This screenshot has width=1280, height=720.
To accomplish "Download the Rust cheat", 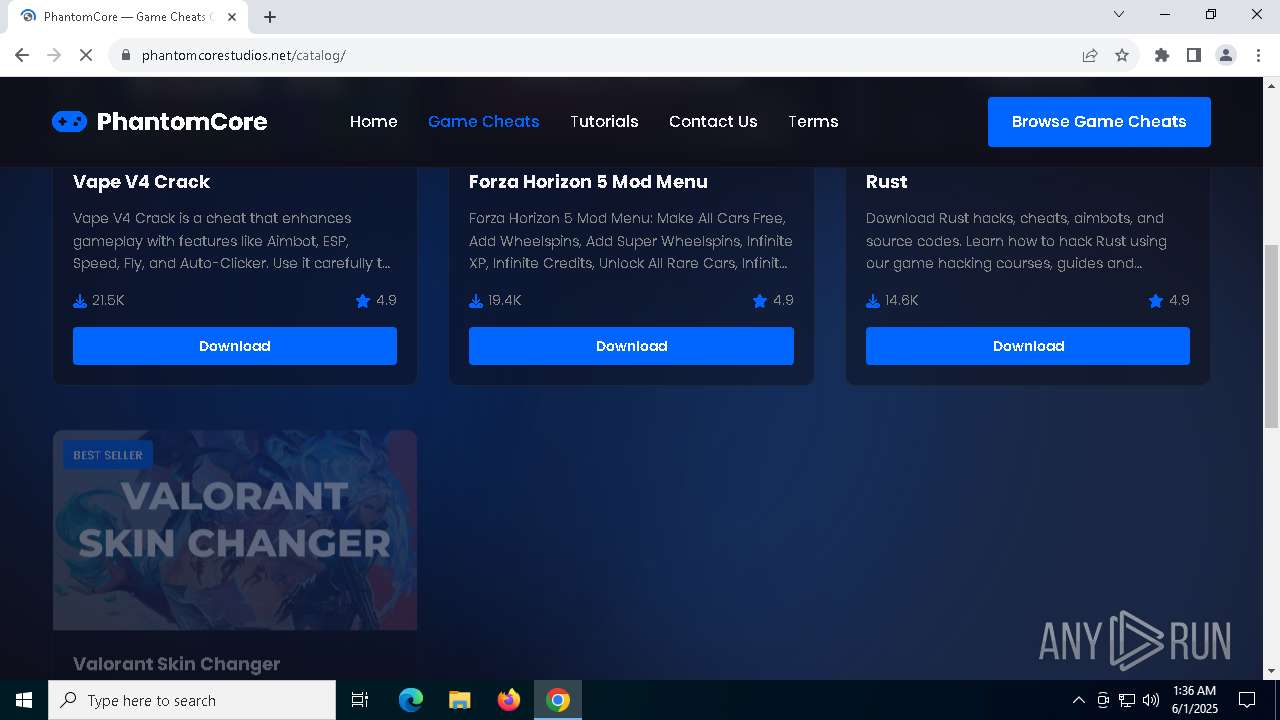I will pos(1028,346).
